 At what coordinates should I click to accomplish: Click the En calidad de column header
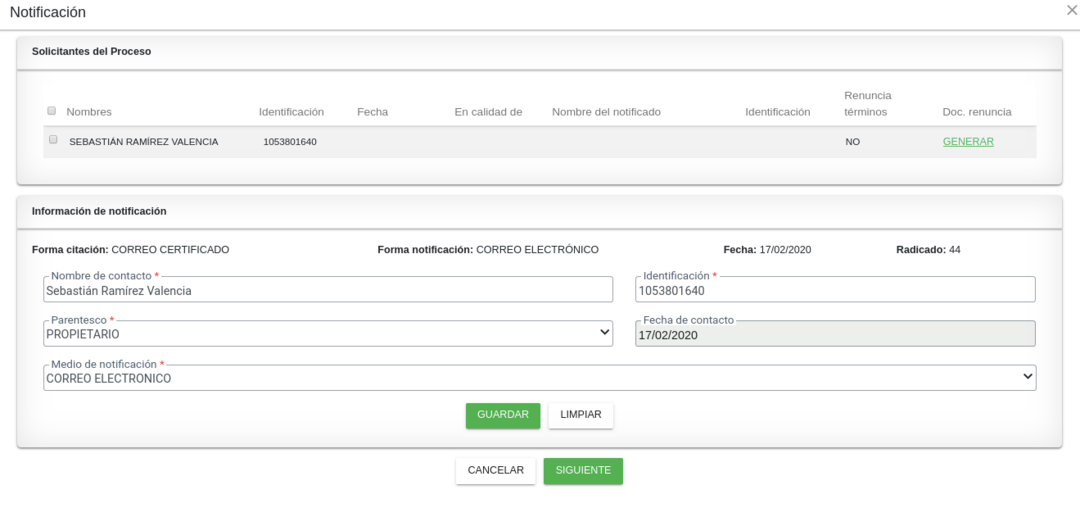(488, 112)
